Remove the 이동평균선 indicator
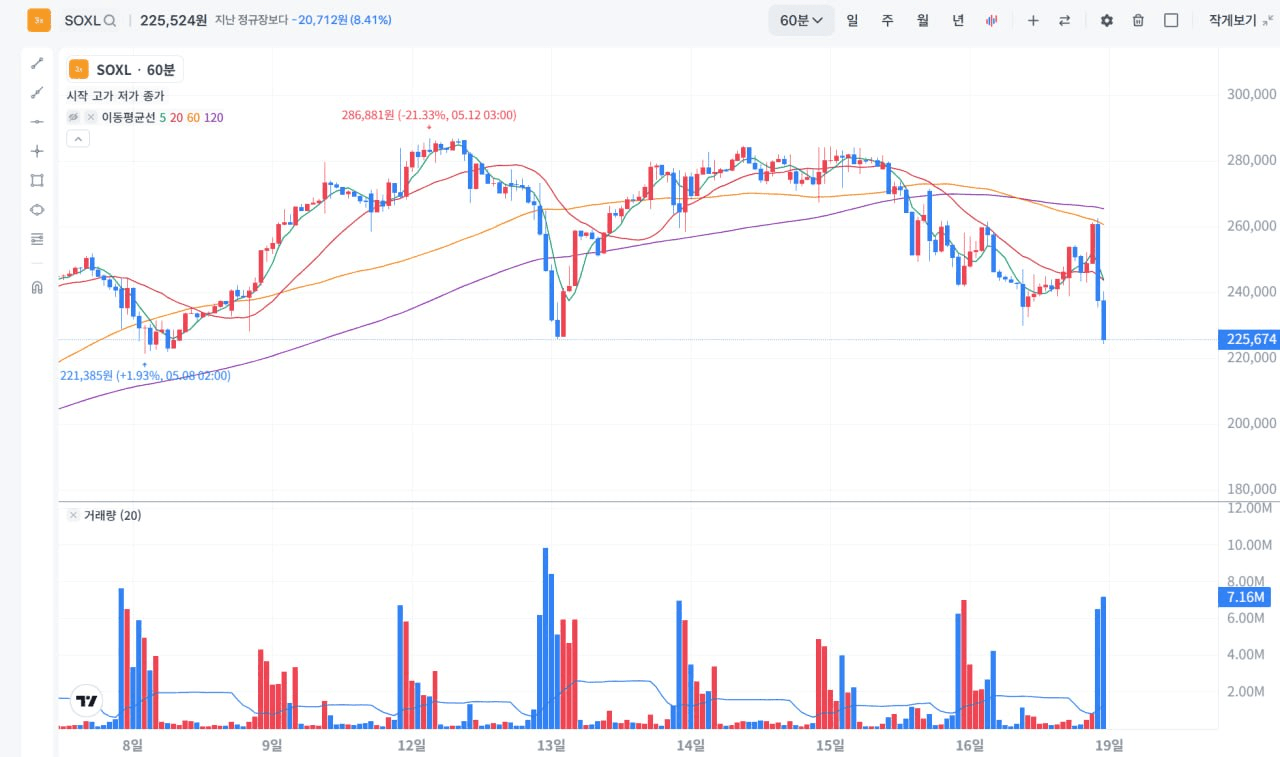 click(91, 117)
